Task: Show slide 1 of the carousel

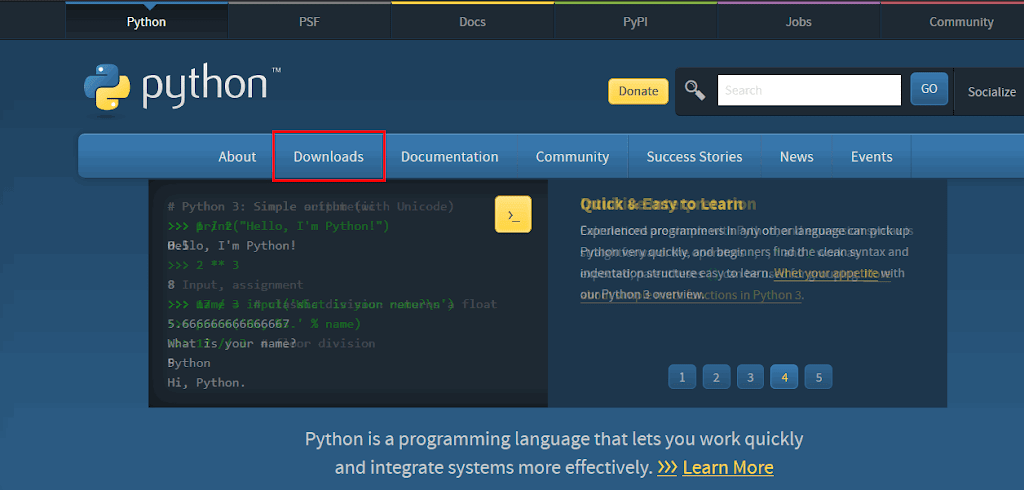Action: pyautogui.click(x=682, y=377)
